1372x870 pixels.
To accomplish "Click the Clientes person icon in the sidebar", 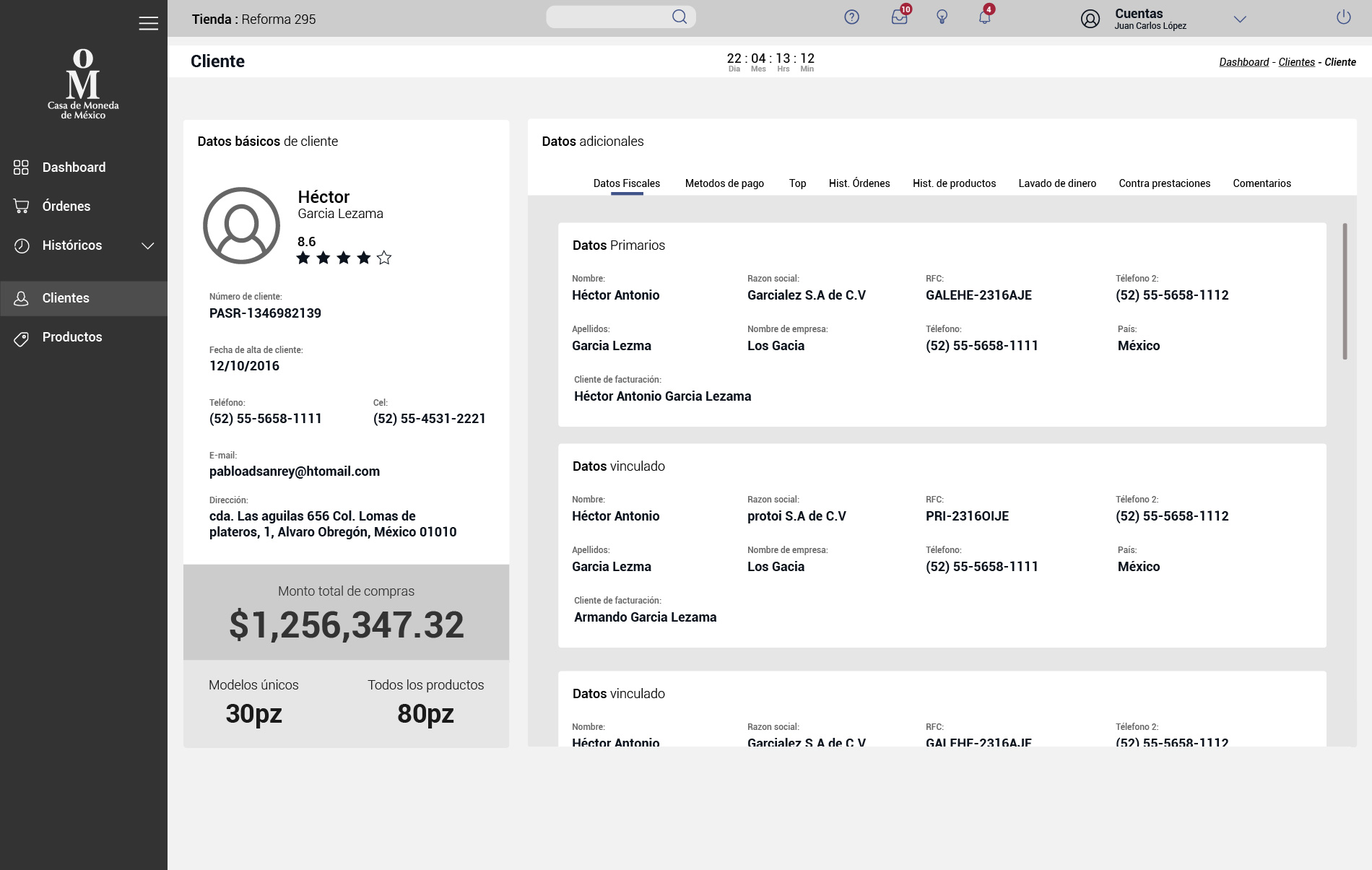I will click(21, 298).
